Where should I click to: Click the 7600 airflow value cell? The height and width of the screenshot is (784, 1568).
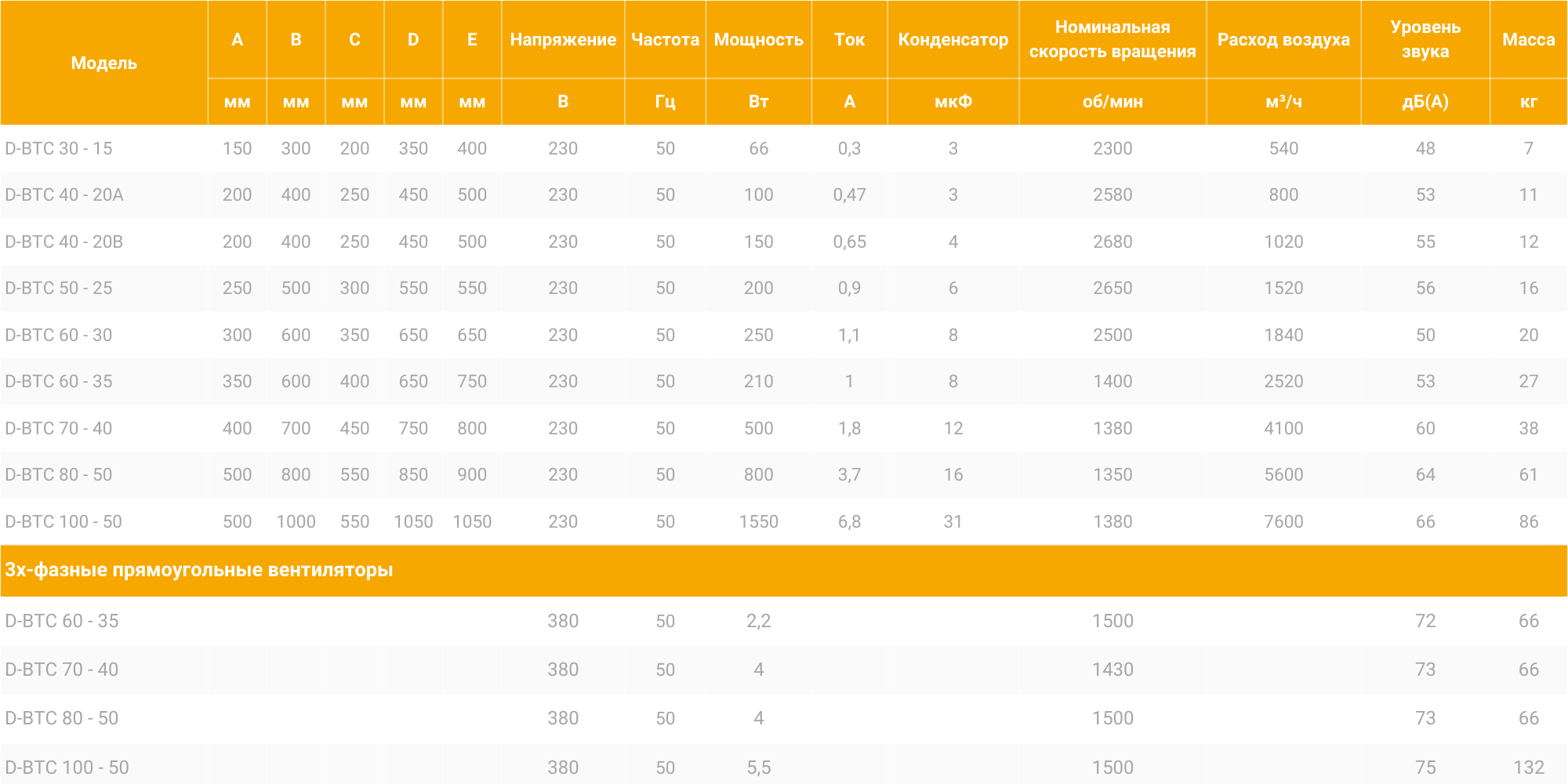coord(1283,521)
